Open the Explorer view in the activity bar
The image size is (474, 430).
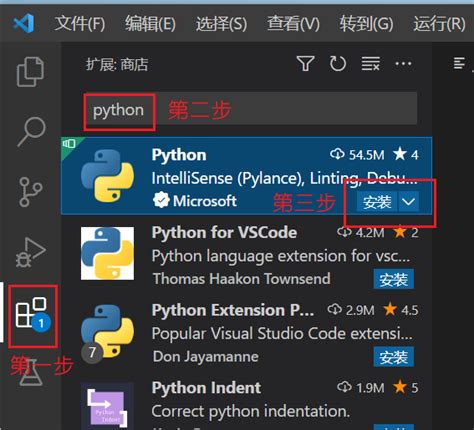pos(30,72)
